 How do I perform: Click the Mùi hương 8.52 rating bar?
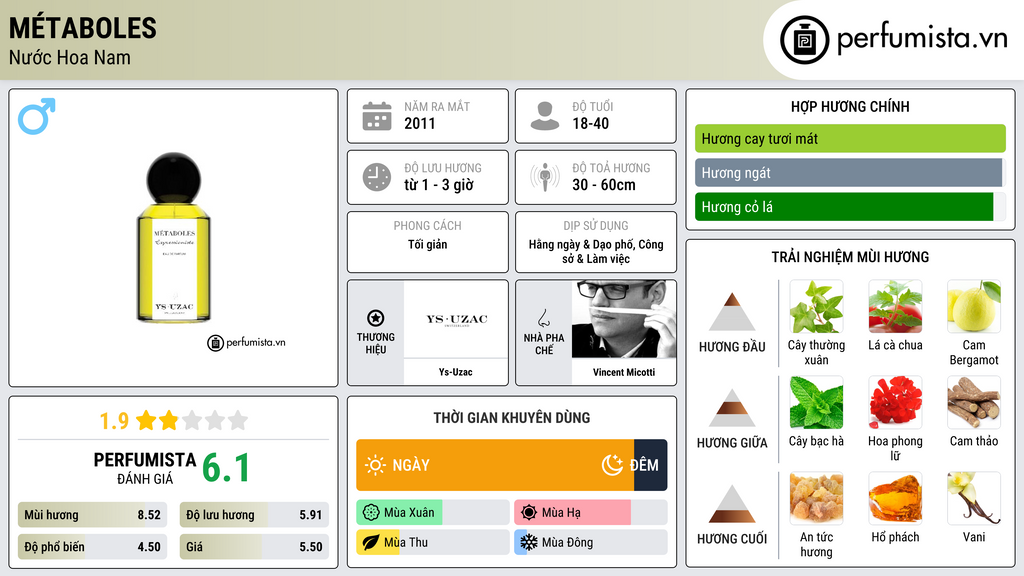(x=92, y=515)
